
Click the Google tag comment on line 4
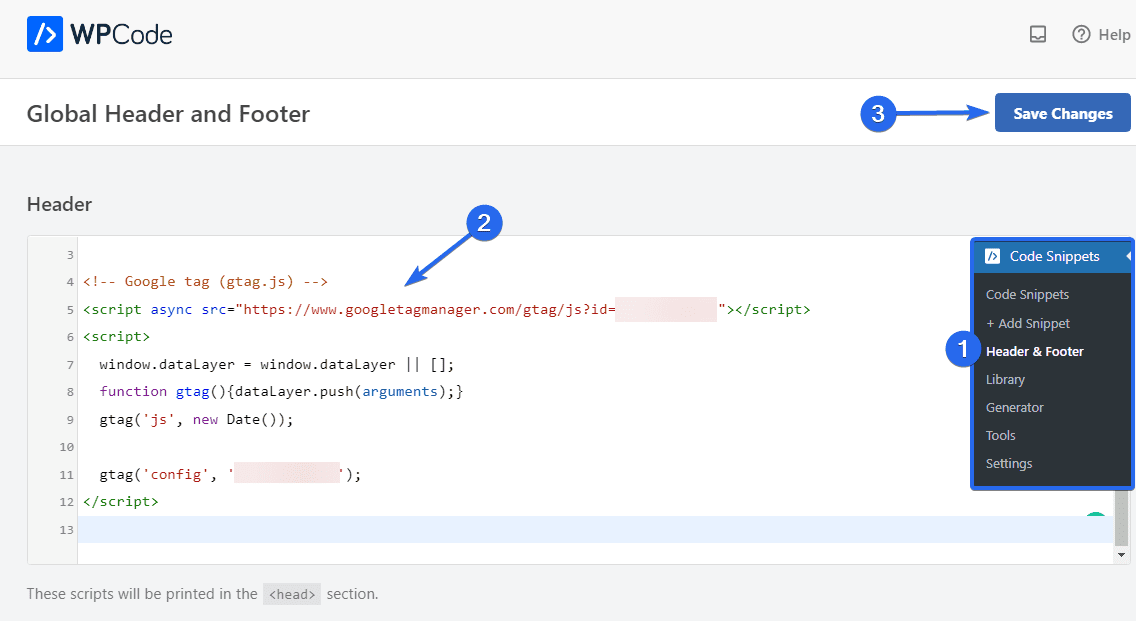(x=205, y=281)
